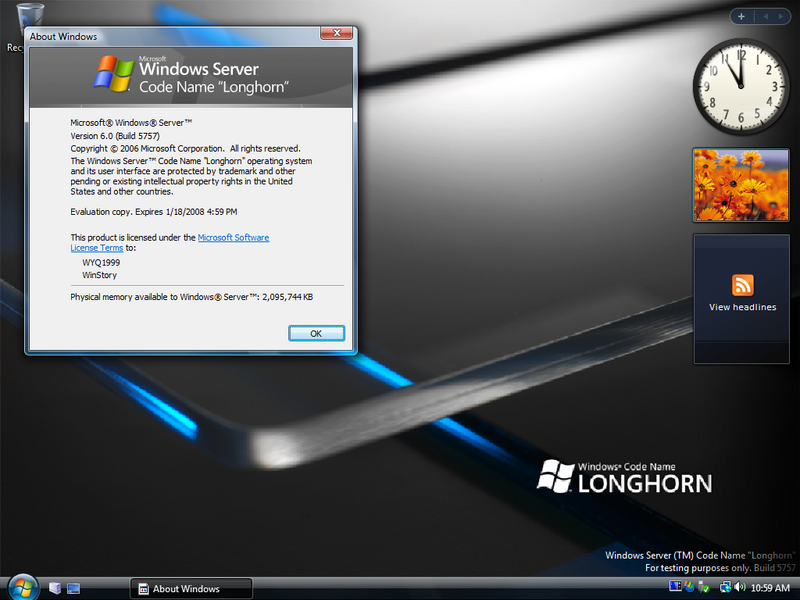Screen dimensions: 800x600
Task: Open the Start menu orb
Action: tap(23, 588)
